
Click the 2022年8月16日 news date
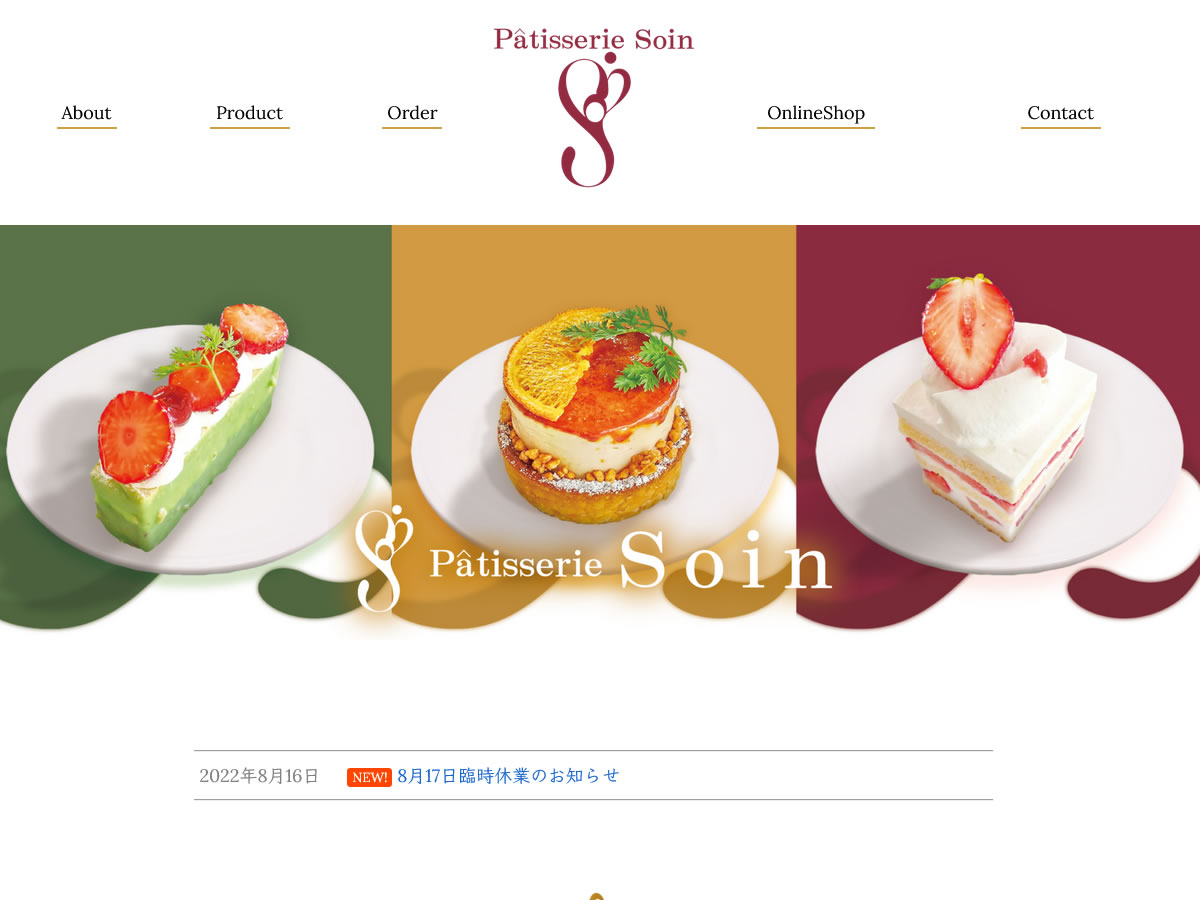click(x=259, y=776)
